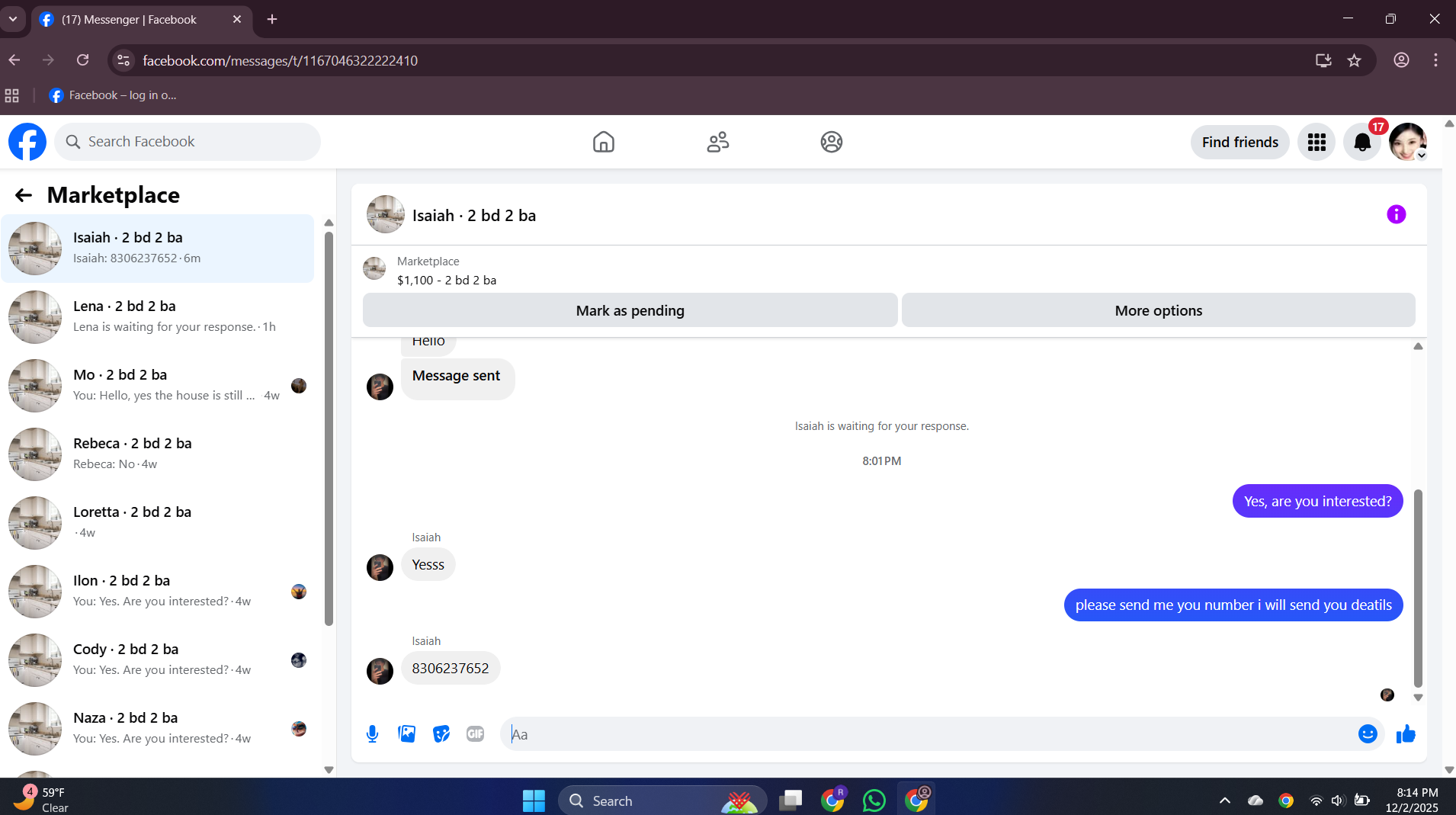Open the install app icon in address bar

coord(1323,60)
